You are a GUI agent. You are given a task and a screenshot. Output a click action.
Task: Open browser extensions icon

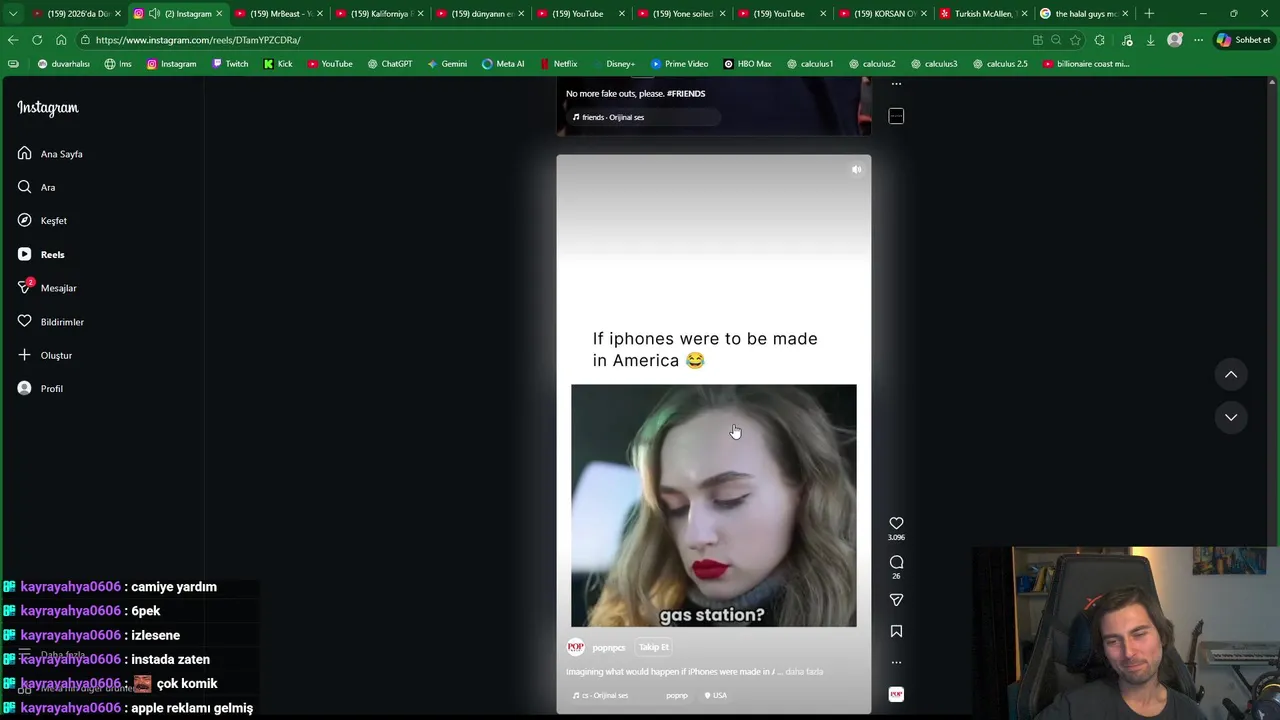[1100, 40]
